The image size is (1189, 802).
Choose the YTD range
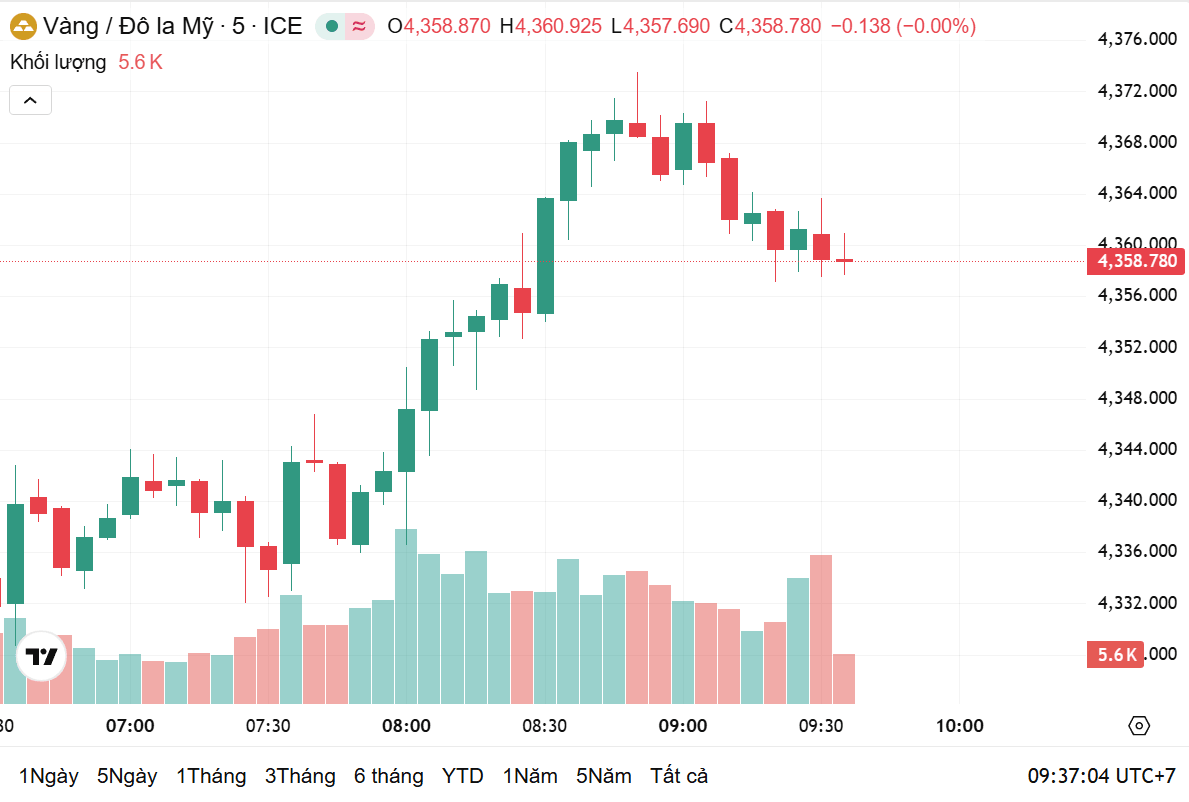pyautogui.click(x=463, y=776)
